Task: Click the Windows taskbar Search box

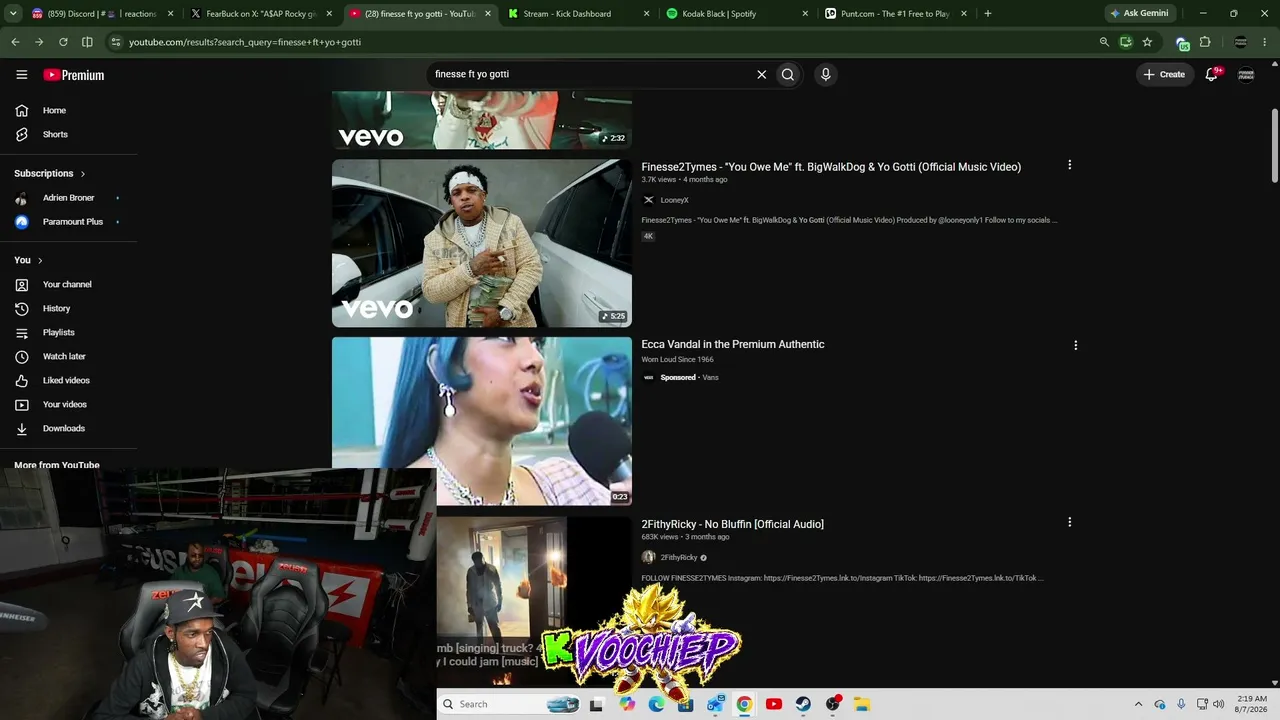Action: (511, 704)
